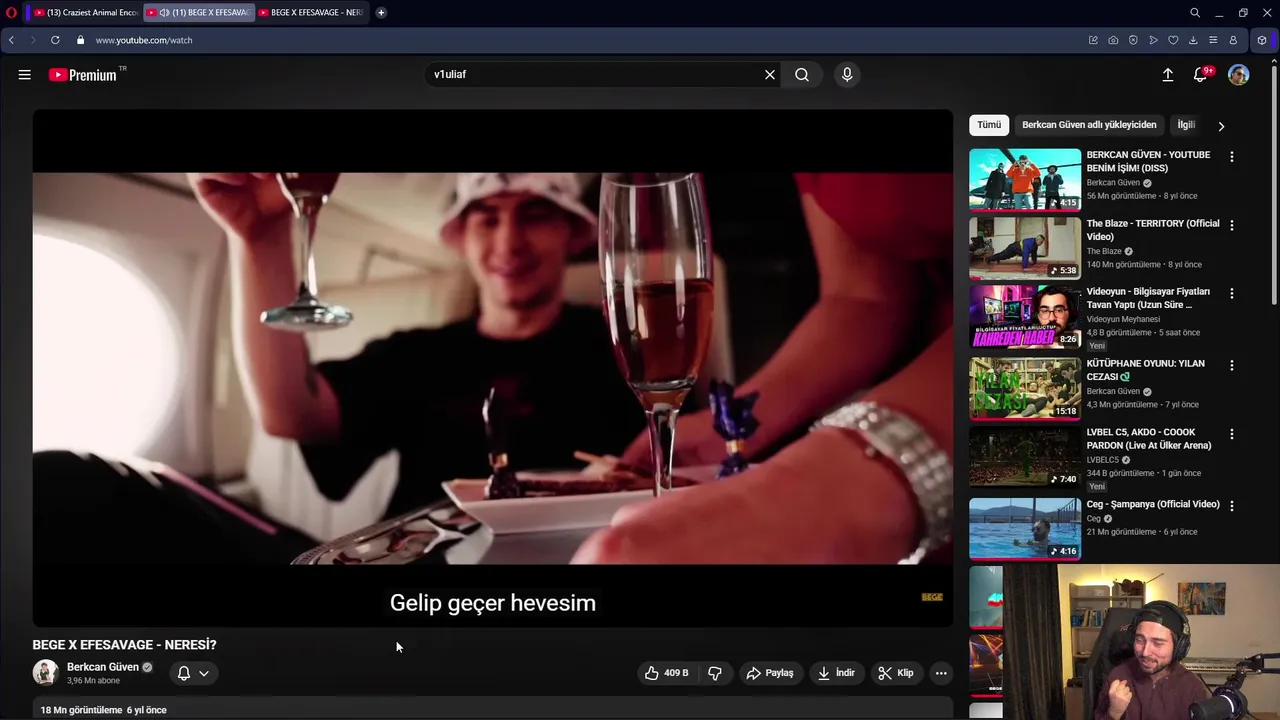Open the Berkcan Güven channel avatar

[x=45, y=673]
